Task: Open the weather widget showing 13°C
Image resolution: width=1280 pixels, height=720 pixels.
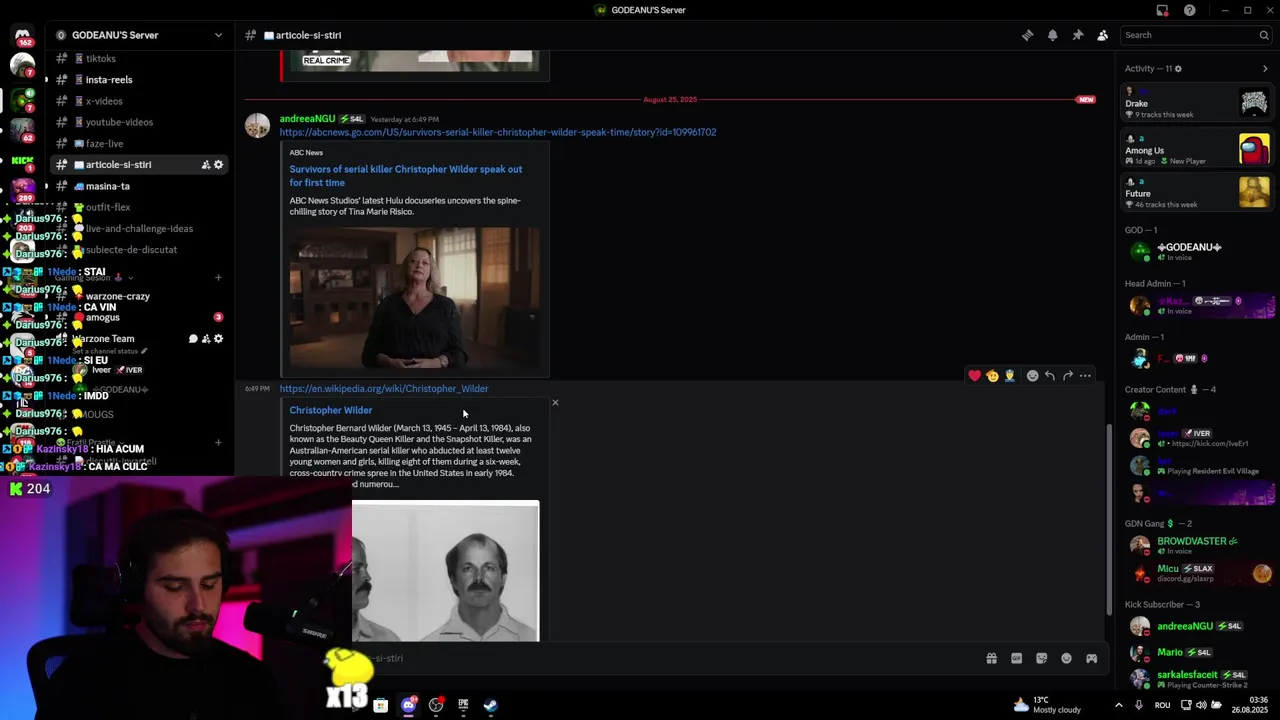Action: click(x=1046, y=705)
